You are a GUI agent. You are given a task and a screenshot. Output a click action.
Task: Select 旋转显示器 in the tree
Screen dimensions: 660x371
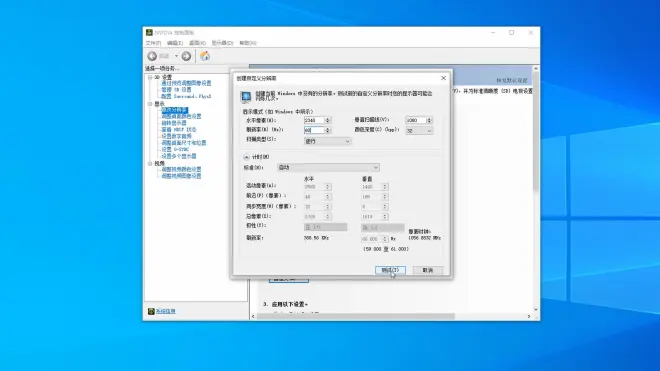coord(174,123)
